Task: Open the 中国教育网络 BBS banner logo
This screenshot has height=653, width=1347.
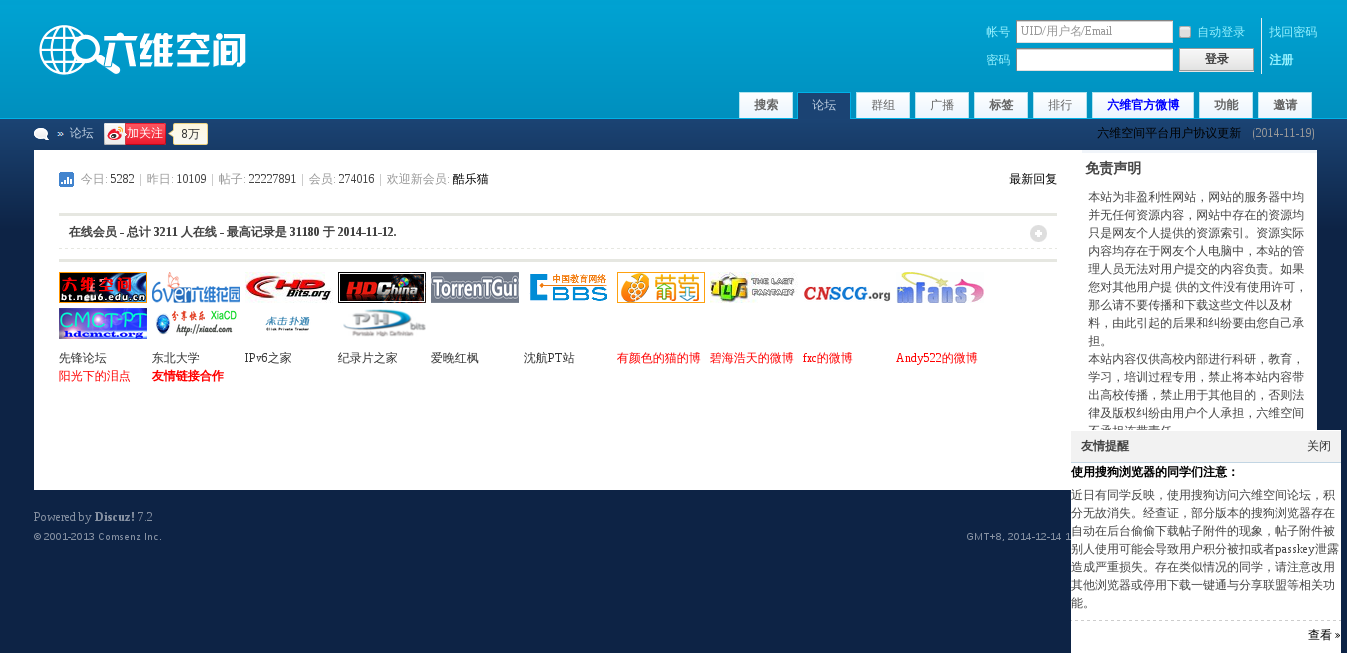Action: [x=568, y=287]
